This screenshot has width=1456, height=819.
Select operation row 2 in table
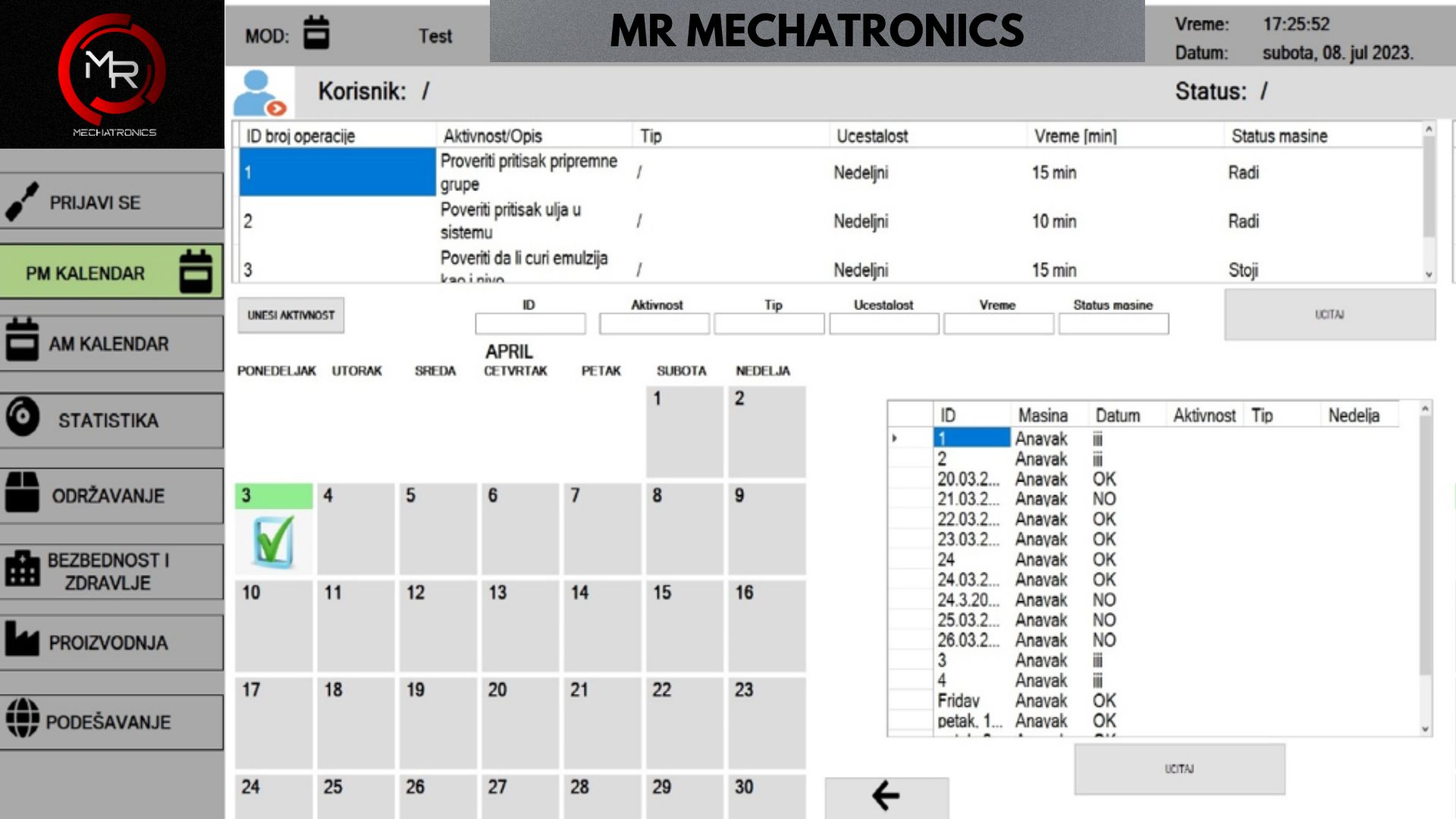pyautogui.click(x=337, y=221)
